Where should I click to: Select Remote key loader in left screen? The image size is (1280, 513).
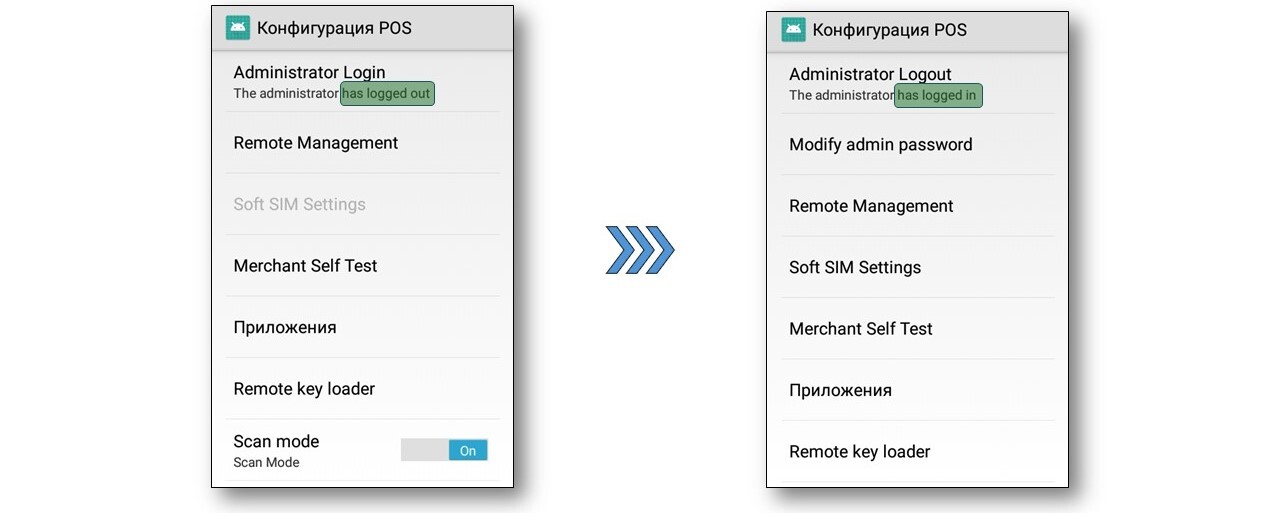[x=362, y=389]
